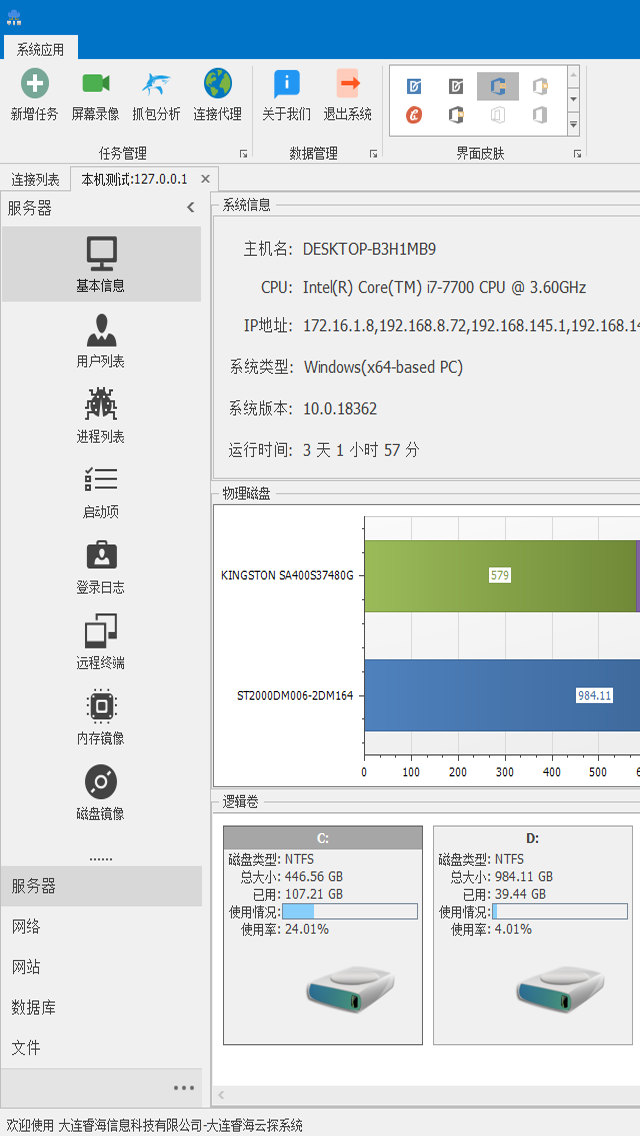Viewport: 640px width, 1136px height.
Task: Select the 系统应用 ribbon tab
Action: click(x=41, y=49)
